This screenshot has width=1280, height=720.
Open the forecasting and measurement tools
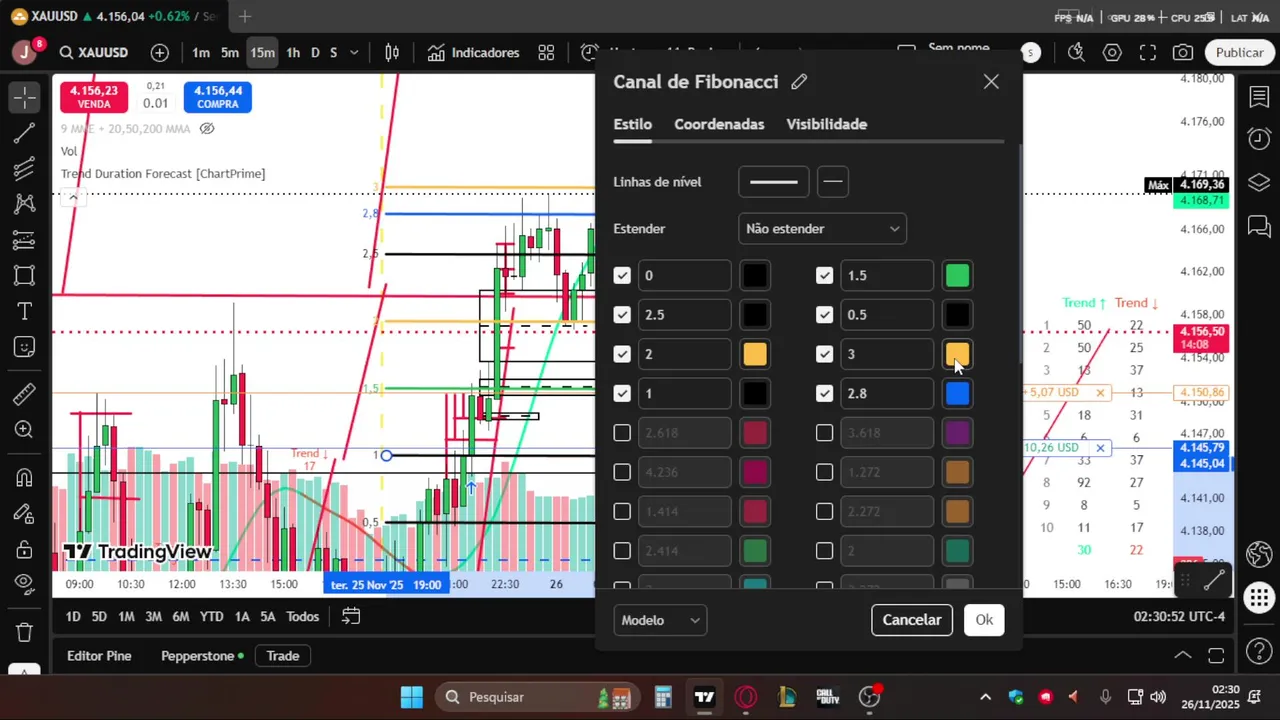pos(24,240)
